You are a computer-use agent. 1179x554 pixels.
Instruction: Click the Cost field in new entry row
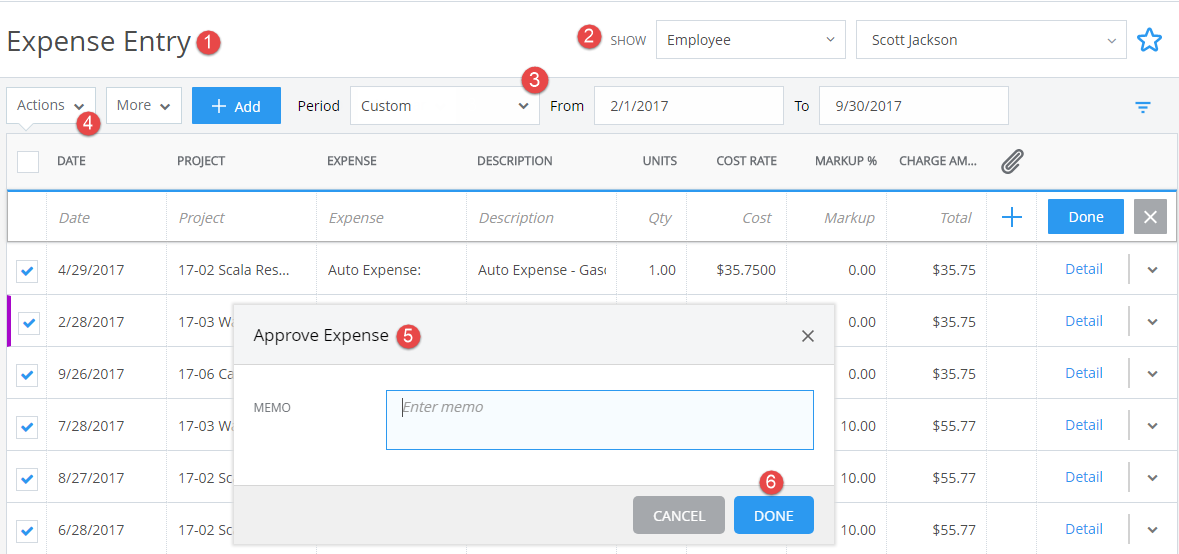(736, 217)
